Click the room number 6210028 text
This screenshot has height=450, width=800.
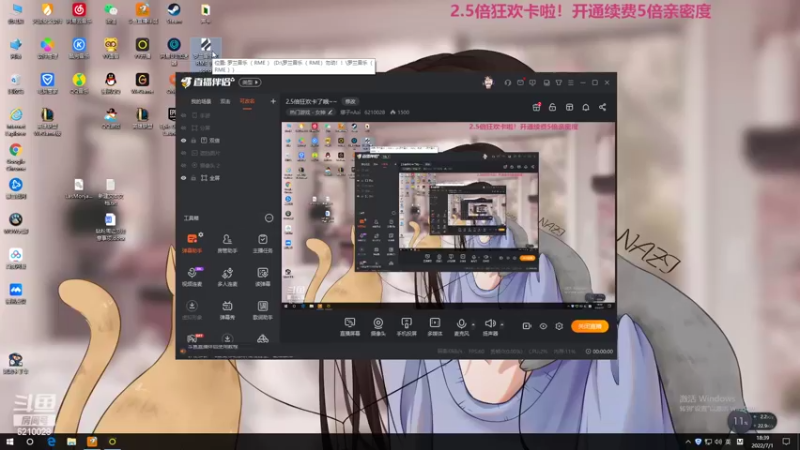[x=374, y=112]
